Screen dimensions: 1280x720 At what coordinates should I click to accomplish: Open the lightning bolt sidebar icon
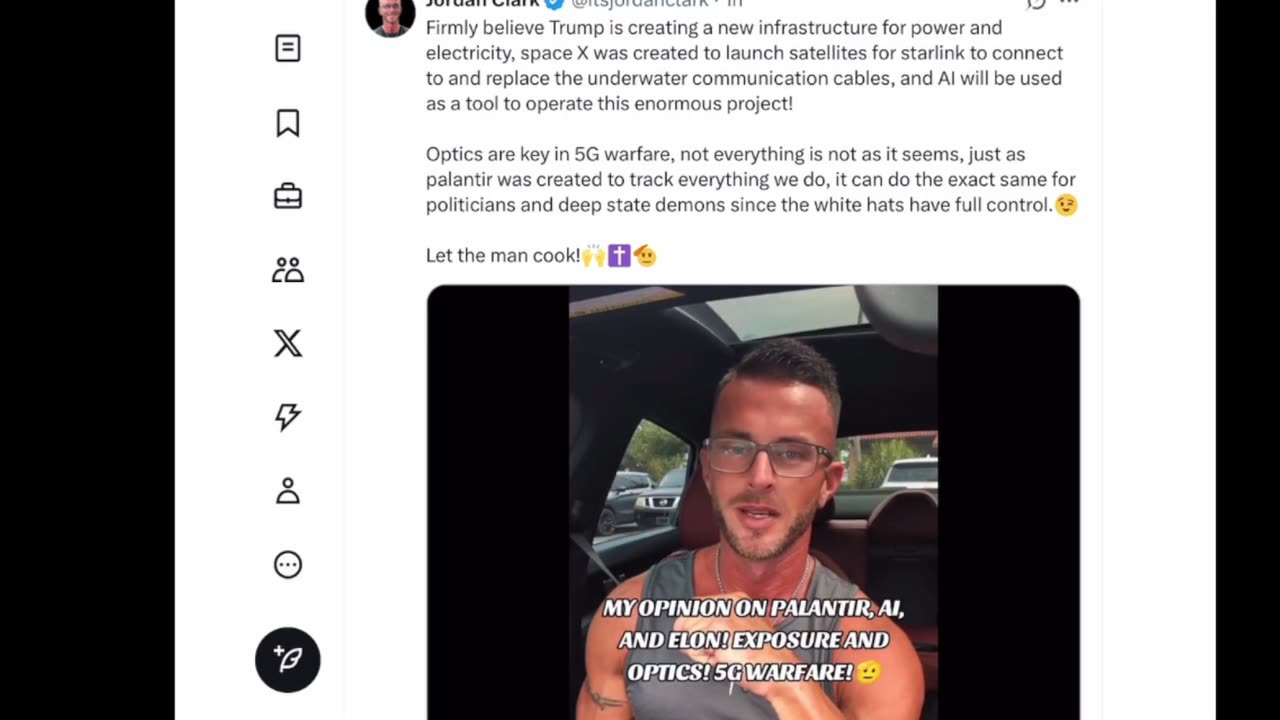(x=288, y=417)
